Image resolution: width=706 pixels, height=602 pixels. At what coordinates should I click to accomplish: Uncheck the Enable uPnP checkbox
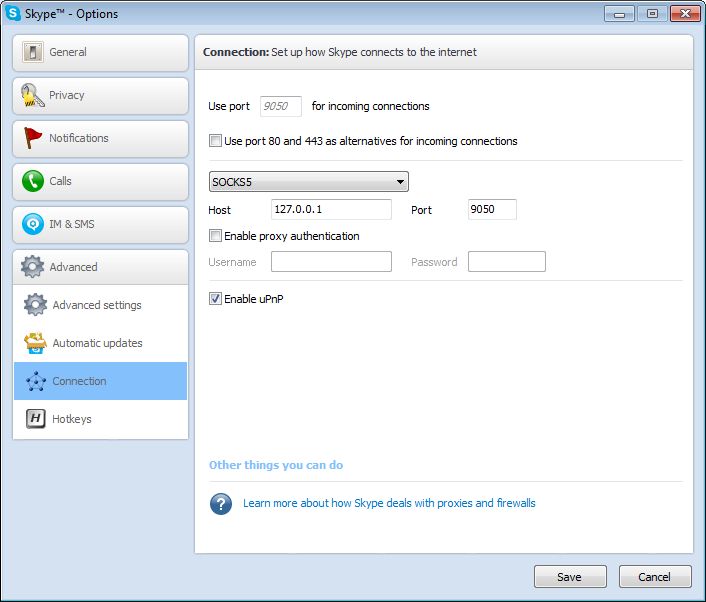(215, 299)
